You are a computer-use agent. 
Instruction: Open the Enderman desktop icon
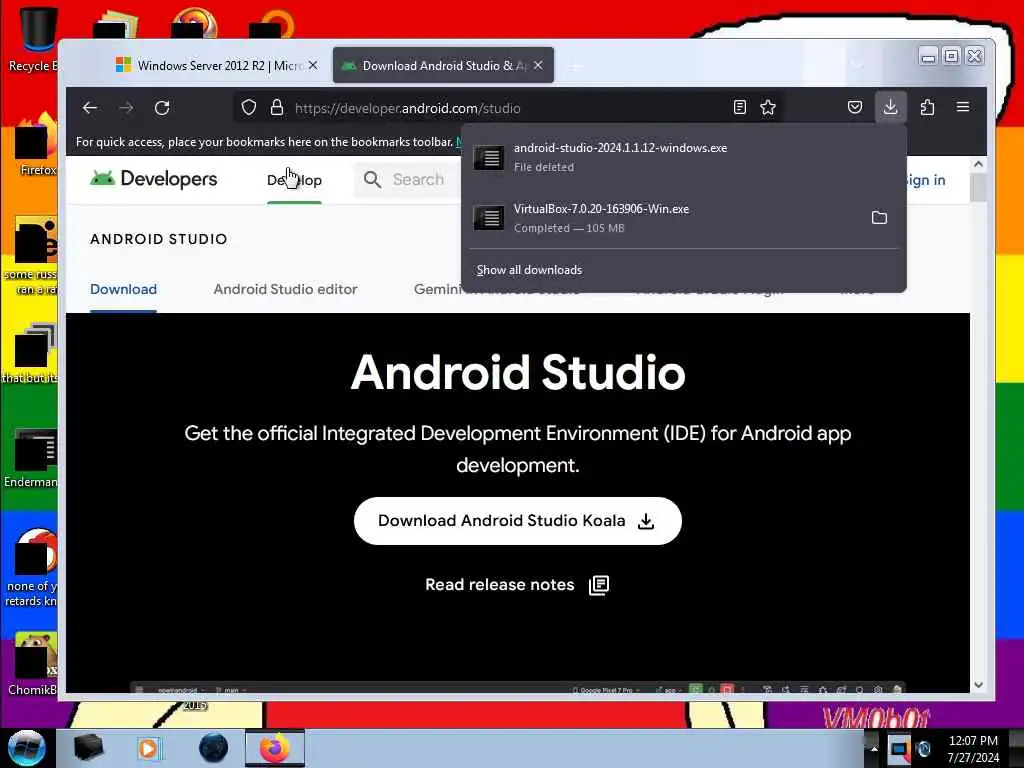33,458
